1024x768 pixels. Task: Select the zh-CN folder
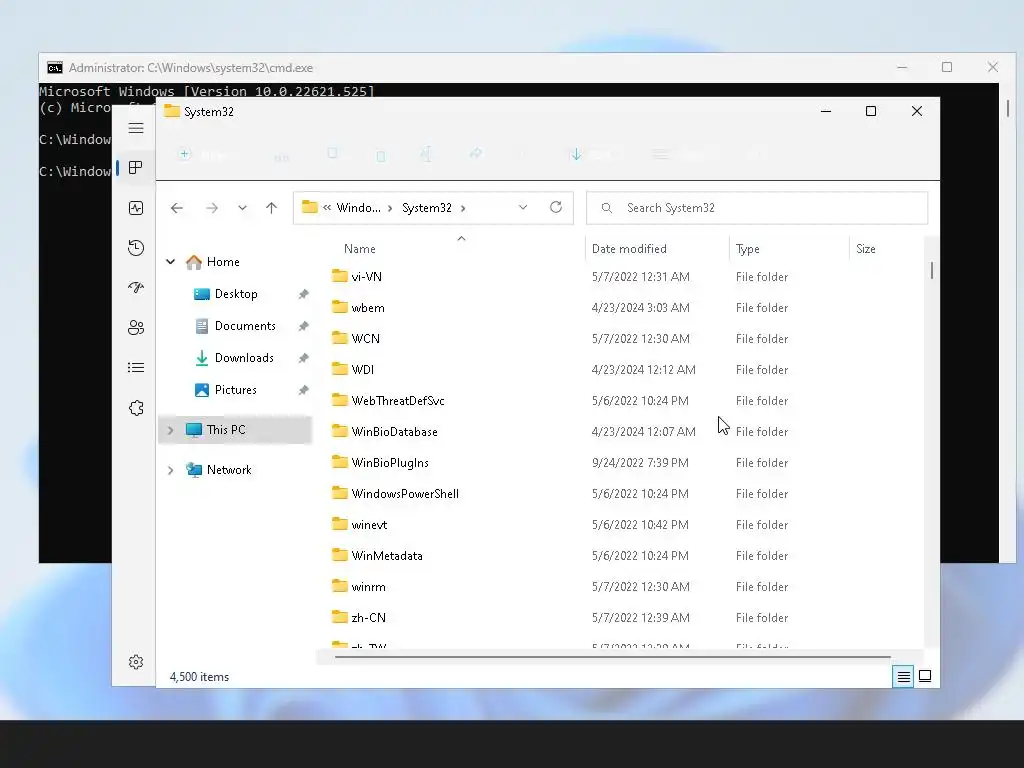pos(368,618)
